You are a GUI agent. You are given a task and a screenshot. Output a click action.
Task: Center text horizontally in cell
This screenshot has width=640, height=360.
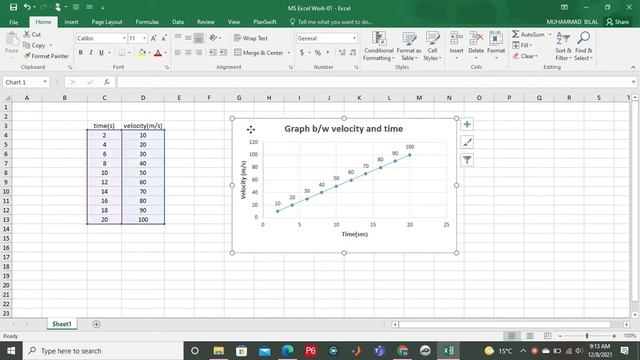click(188, 53)
